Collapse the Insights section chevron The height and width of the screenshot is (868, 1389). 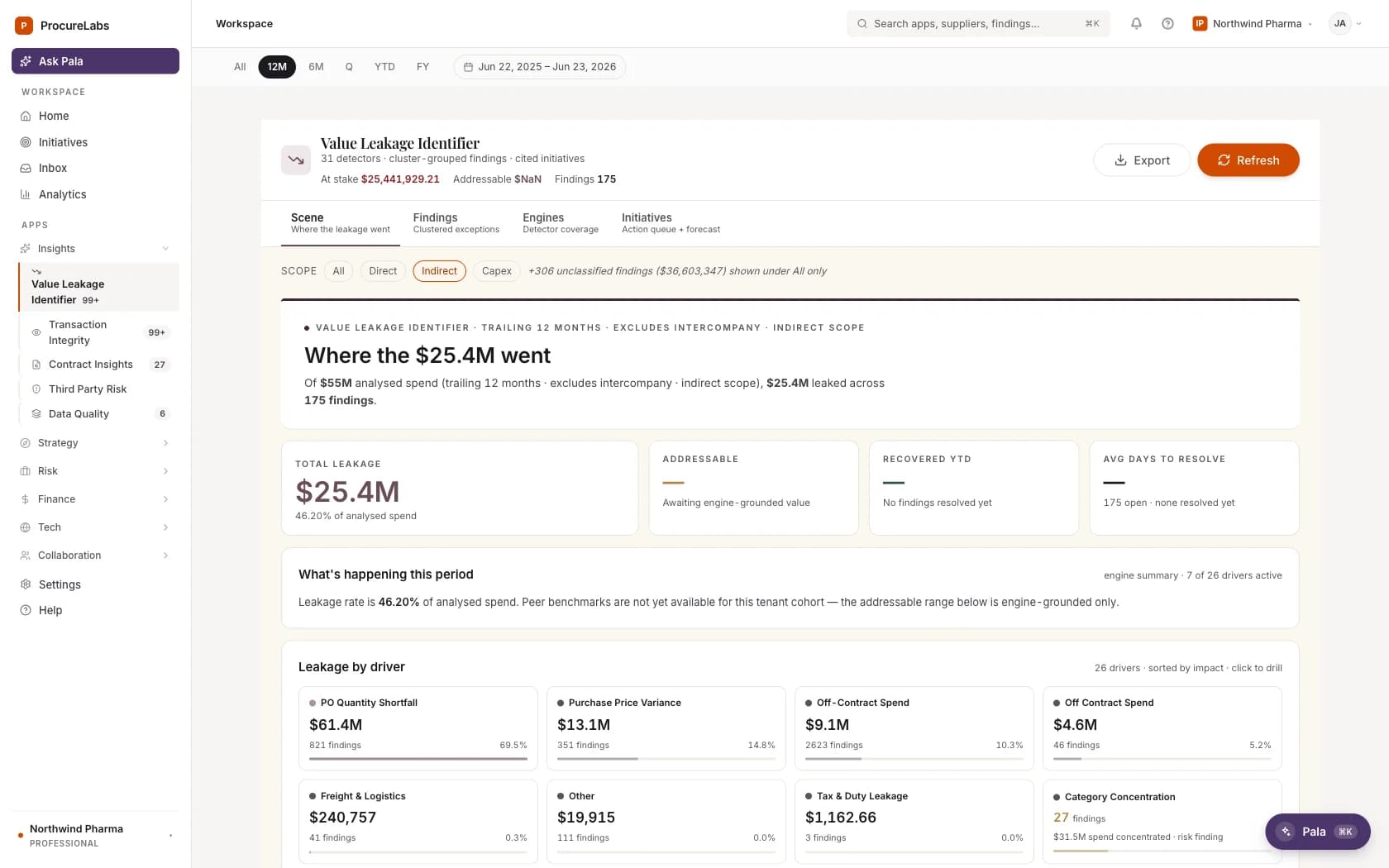click(165, 249)
